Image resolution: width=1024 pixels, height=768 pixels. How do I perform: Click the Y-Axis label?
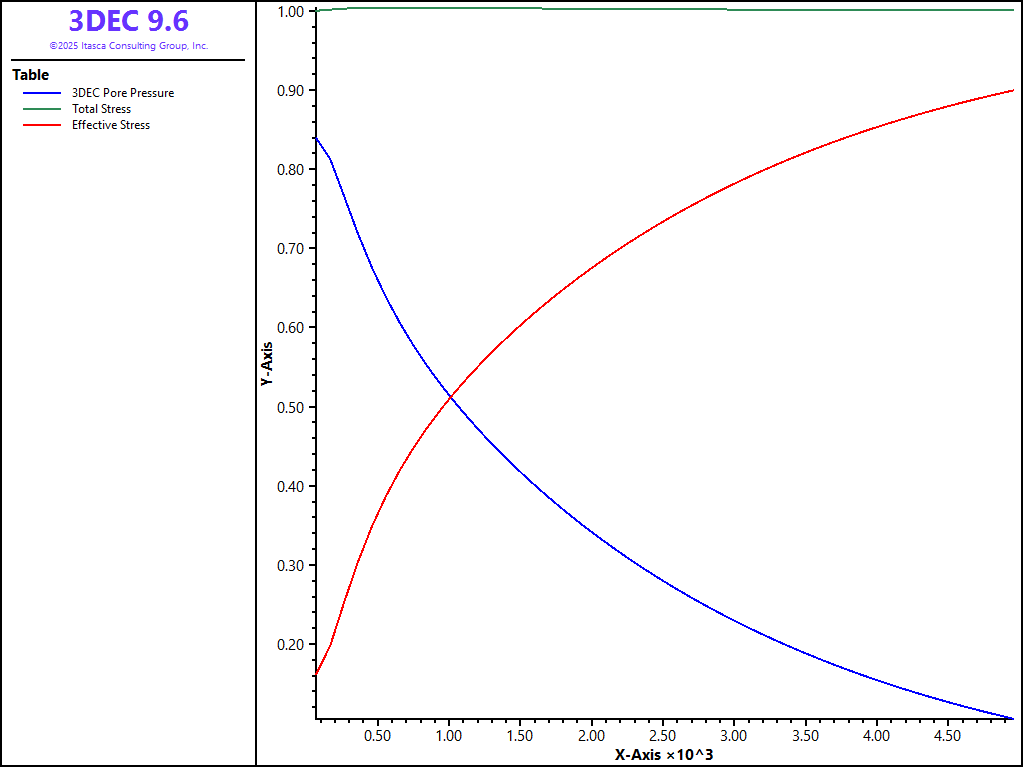tap(266, 364)
